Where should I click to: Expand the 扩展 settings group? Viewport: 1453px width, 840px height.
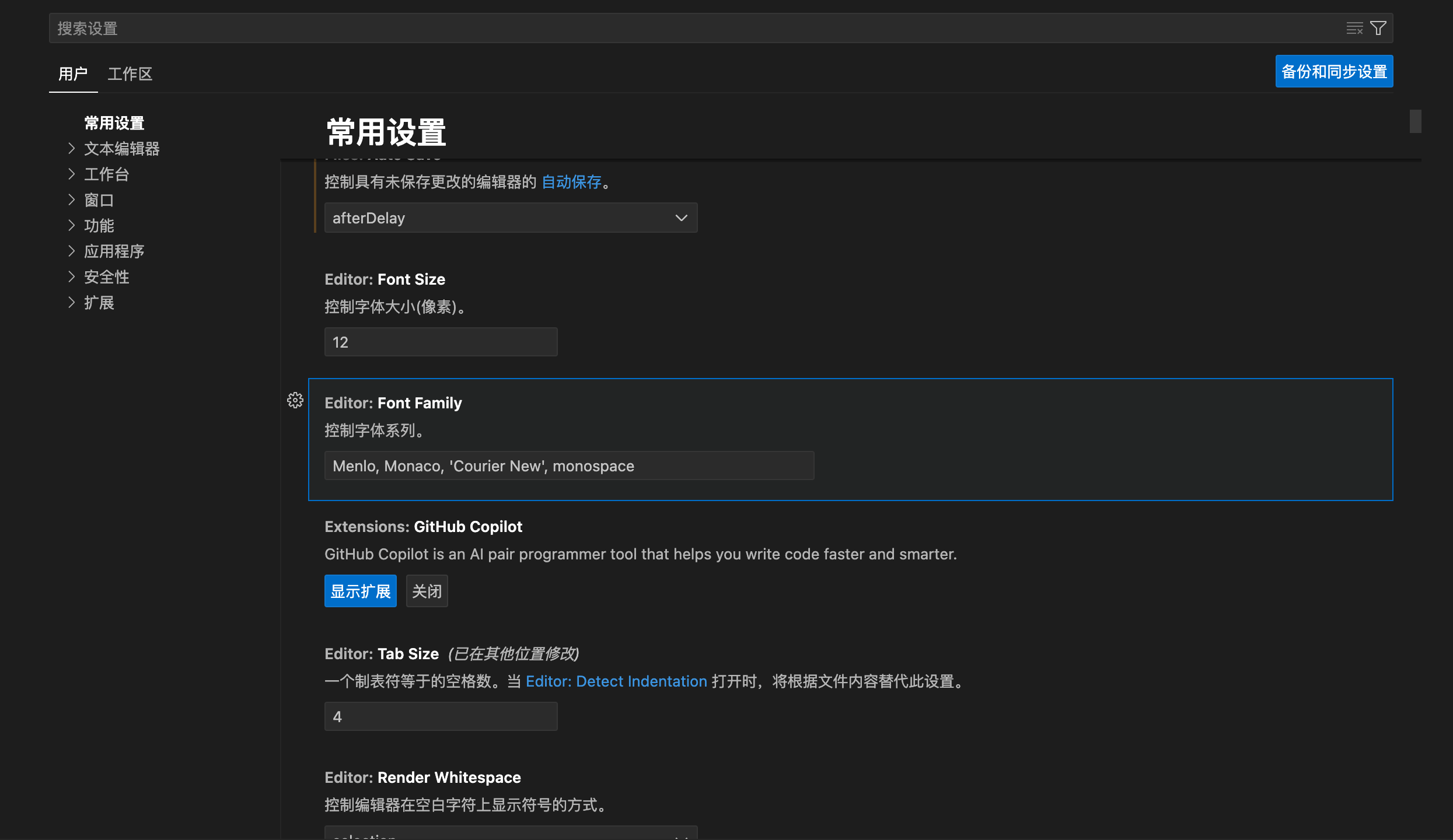(71, 302)
